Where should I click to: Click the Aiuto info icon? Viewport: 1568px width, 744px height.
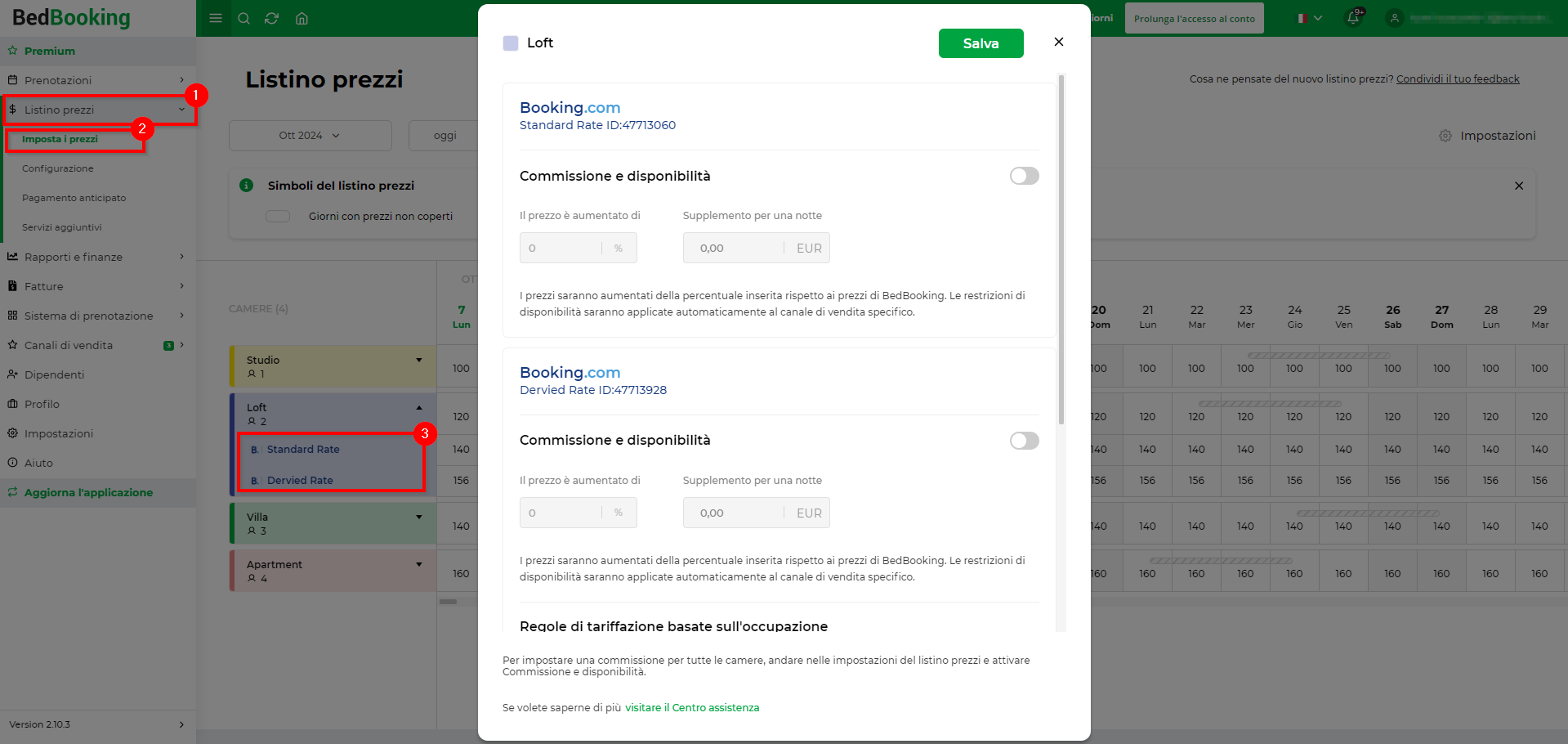[12, 463]
